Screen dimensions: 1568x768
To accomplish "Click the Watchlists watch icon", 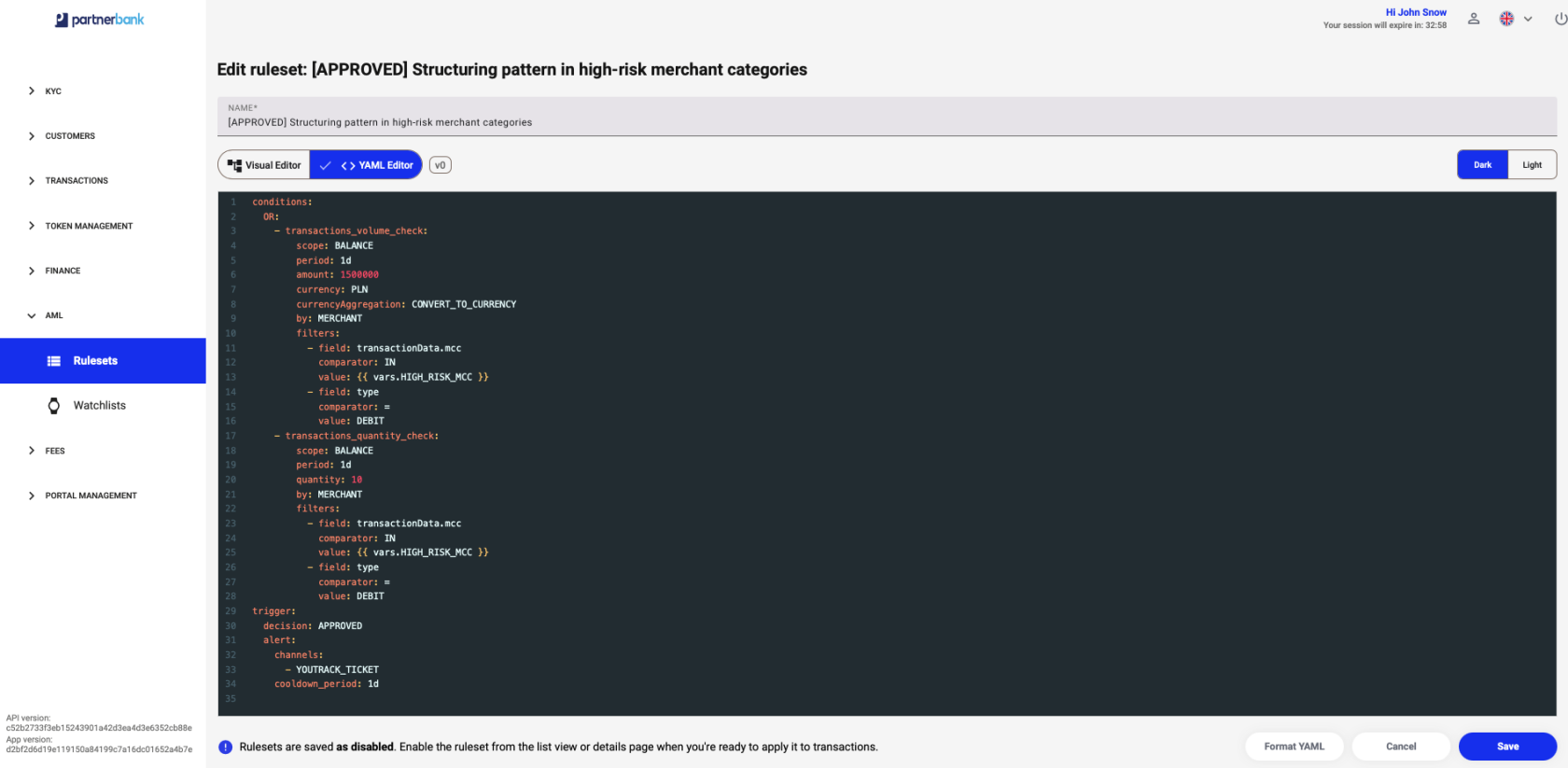I will tap(54, 406).
